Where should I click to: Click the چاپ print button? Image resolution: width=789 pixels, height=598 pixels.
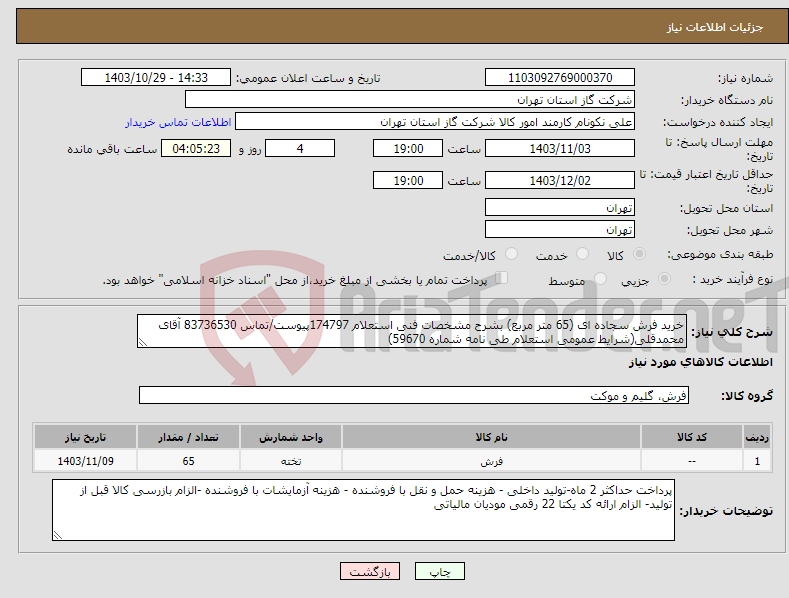[x=440, y=571]
